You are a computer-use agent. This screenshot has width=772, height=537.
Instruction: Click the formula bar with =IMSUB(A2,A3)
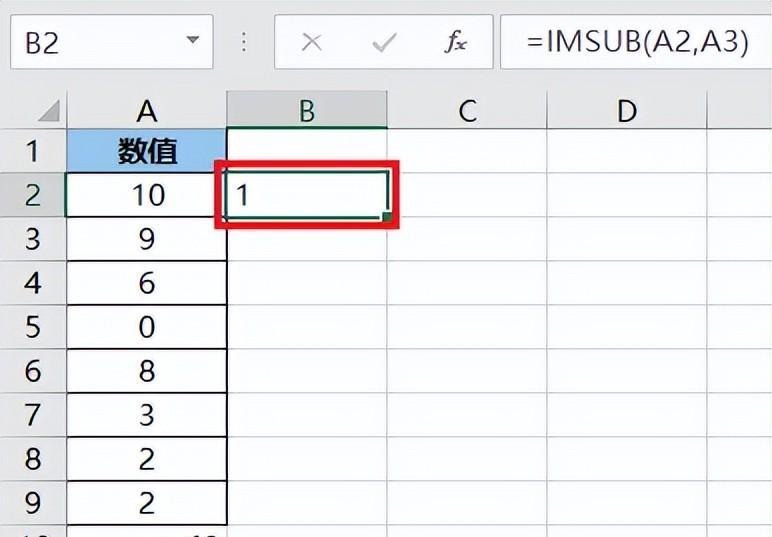click(636, 42)
